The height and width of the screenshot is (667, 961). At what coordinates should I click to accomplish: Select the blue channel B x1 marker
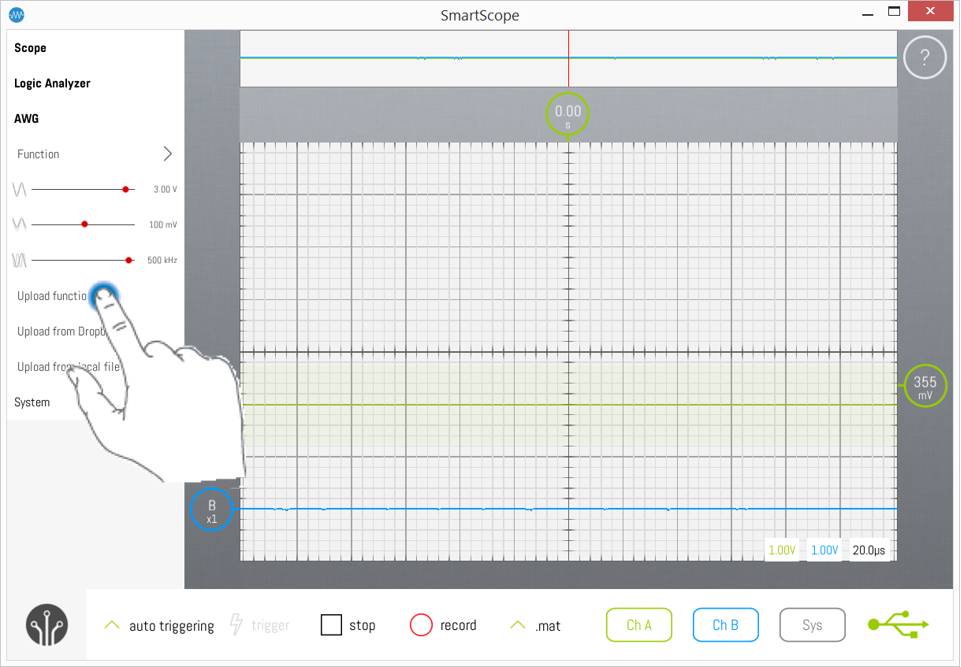(x=211, y=510)
